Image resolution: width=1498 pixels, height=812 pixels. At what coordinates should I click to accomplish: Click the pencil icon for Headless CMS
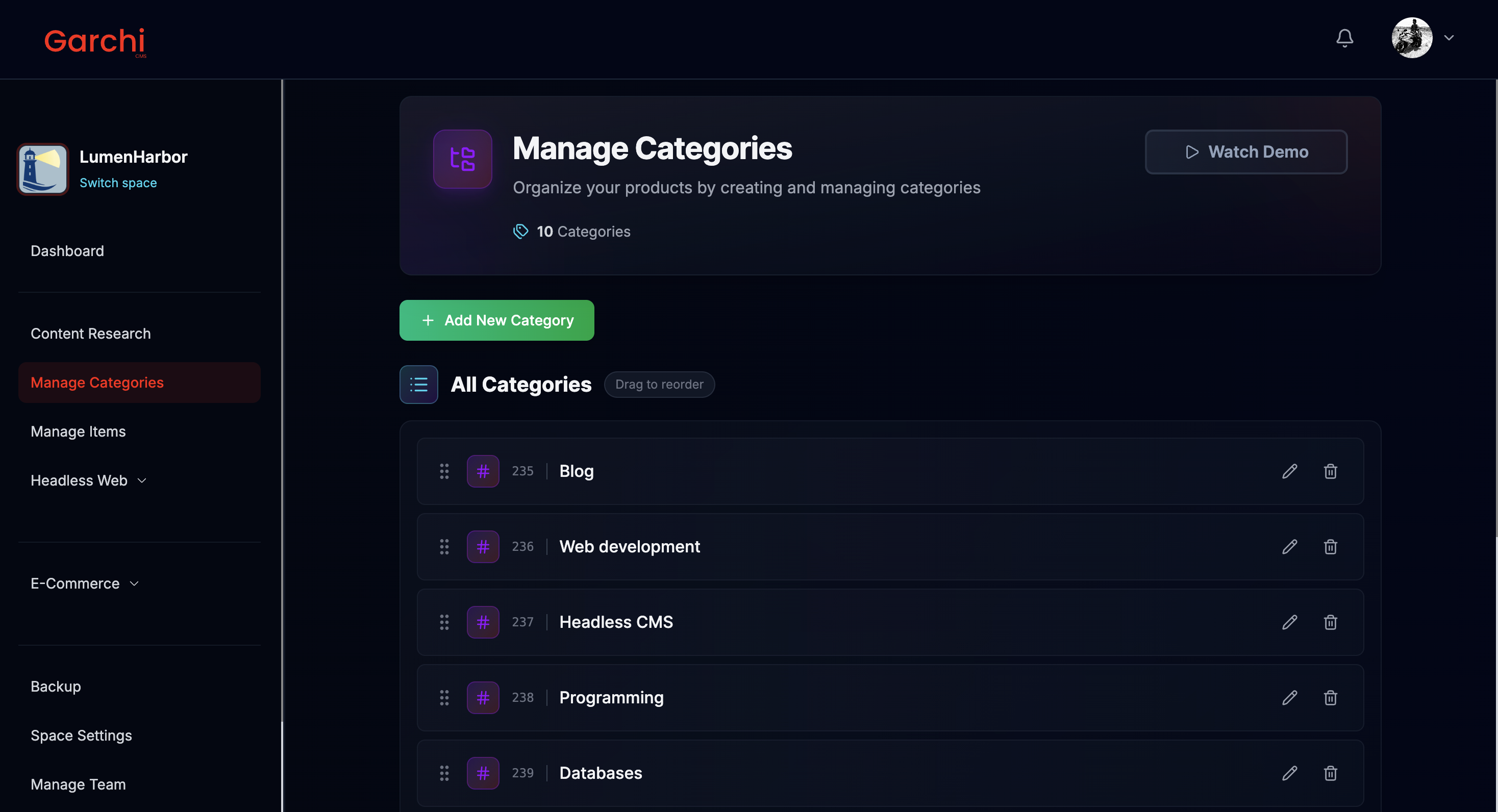pyautogui.click(x=1289, y=622)
